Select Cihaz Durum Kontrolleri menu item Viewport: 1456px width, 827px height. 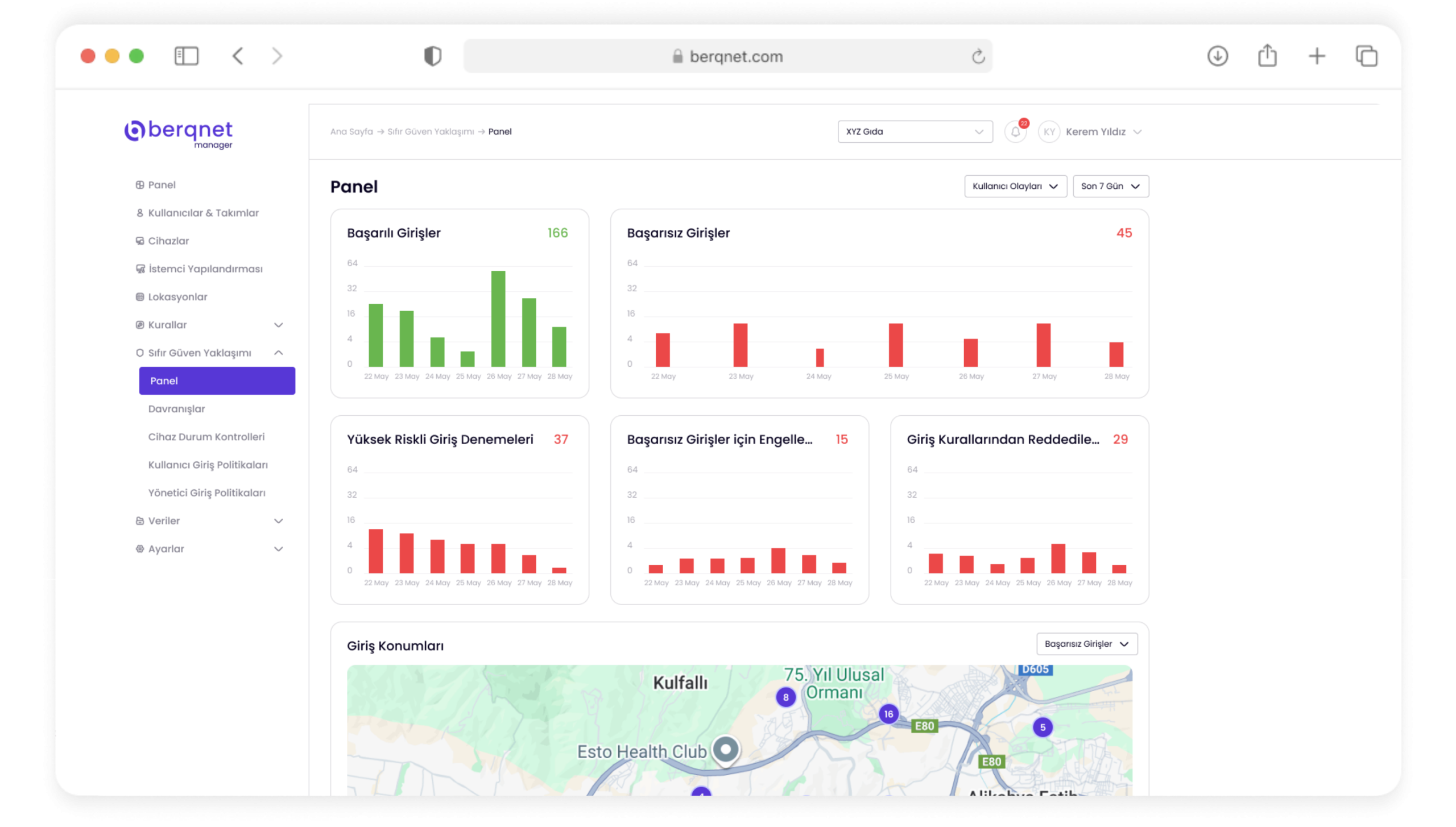(x=206, y=437)
